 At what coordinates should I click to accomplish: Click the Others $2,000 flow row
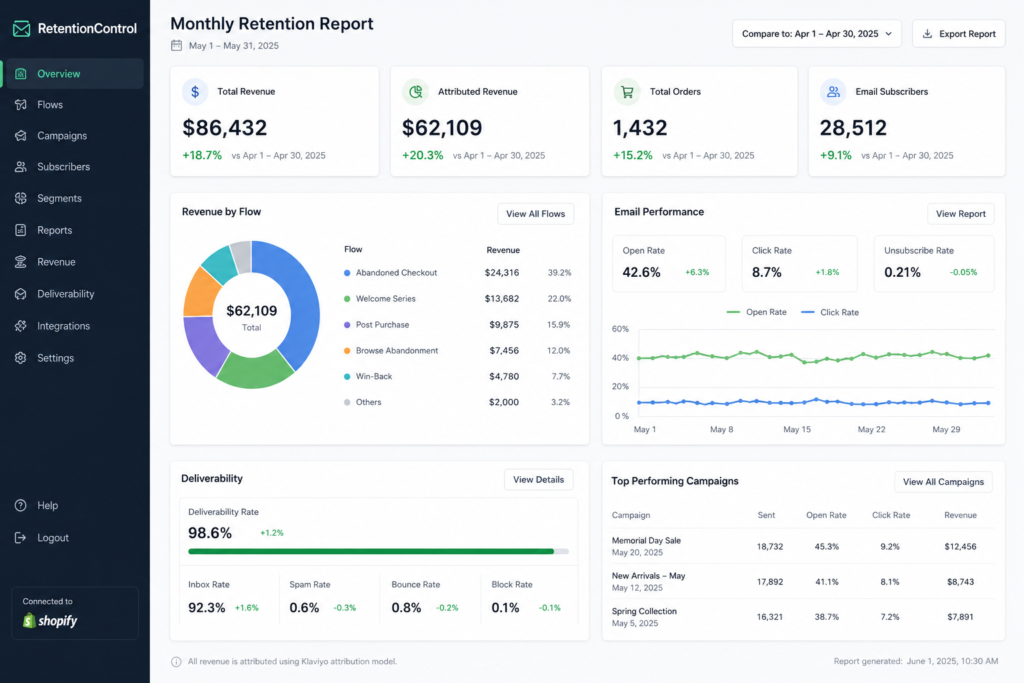457,402
